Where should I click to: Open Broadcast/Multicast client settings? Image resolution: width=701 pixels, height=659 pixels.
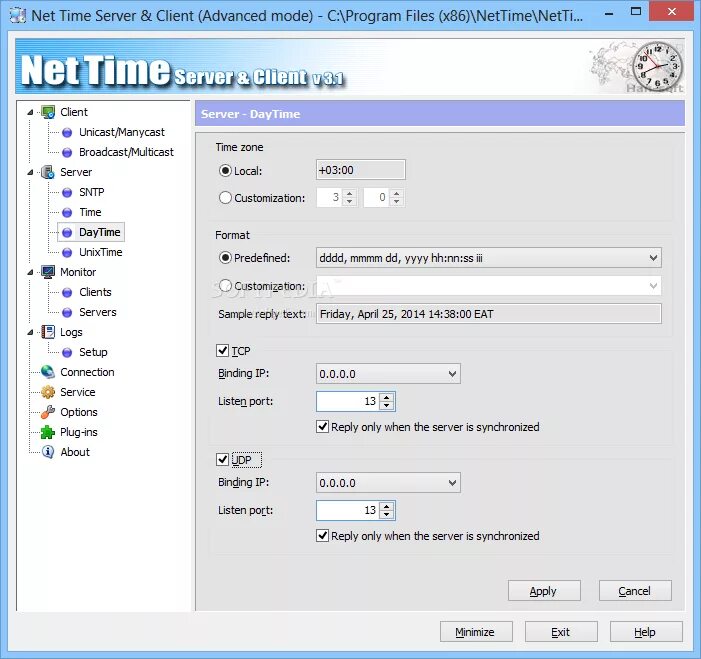coord(126,152)
